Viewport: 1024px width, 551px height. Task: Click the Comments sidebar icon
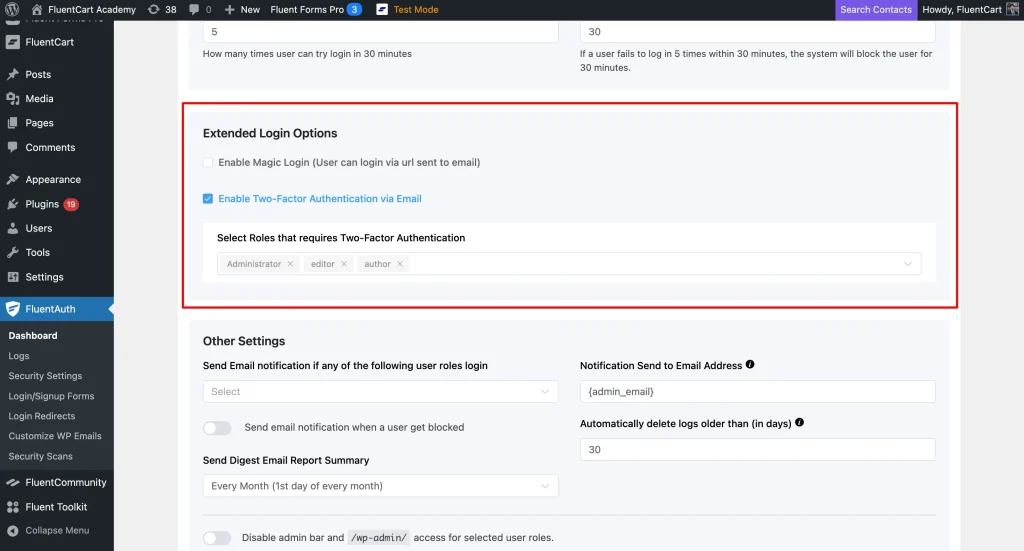tap(12, 147)
